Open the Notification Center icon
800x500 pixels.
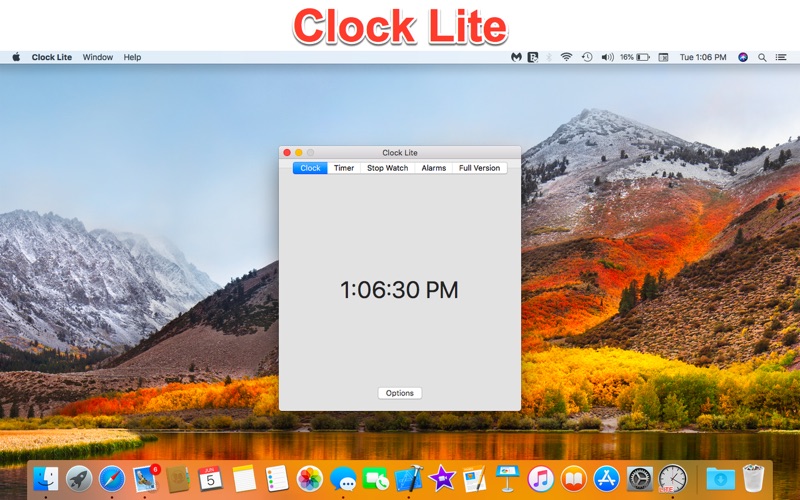tap(781, 57)
